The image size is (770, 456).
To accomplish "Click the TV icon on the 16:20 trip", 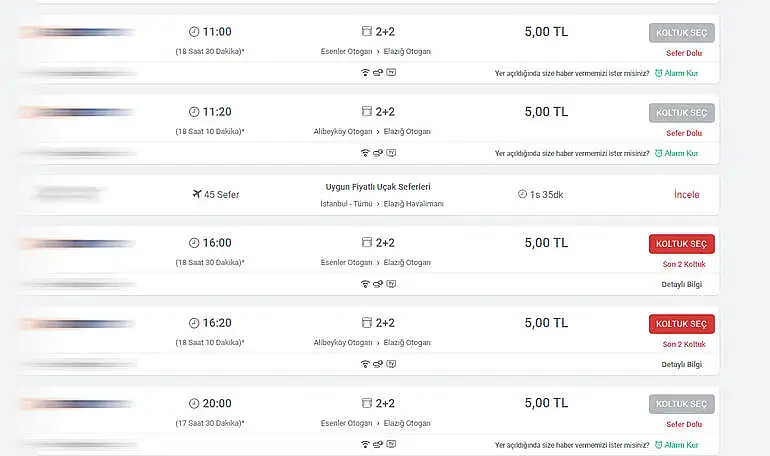I will (391, 364).
